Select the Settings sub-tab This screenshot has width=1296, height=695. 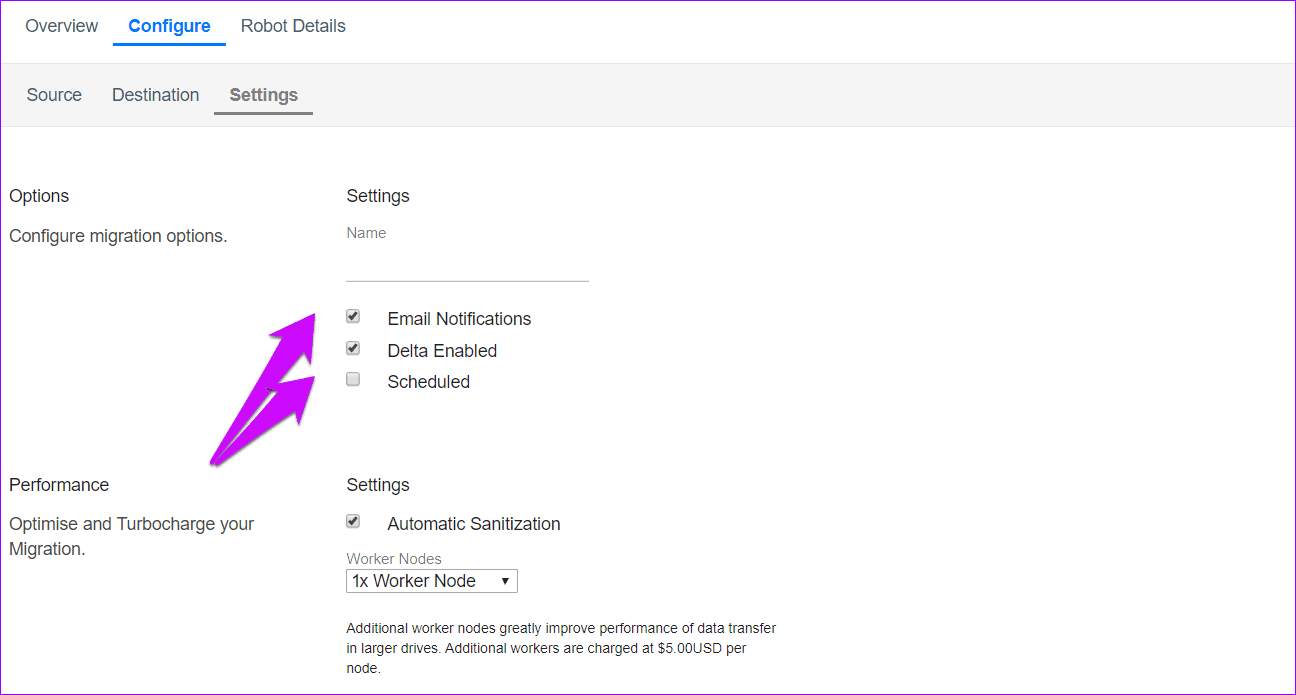(264, 95)
